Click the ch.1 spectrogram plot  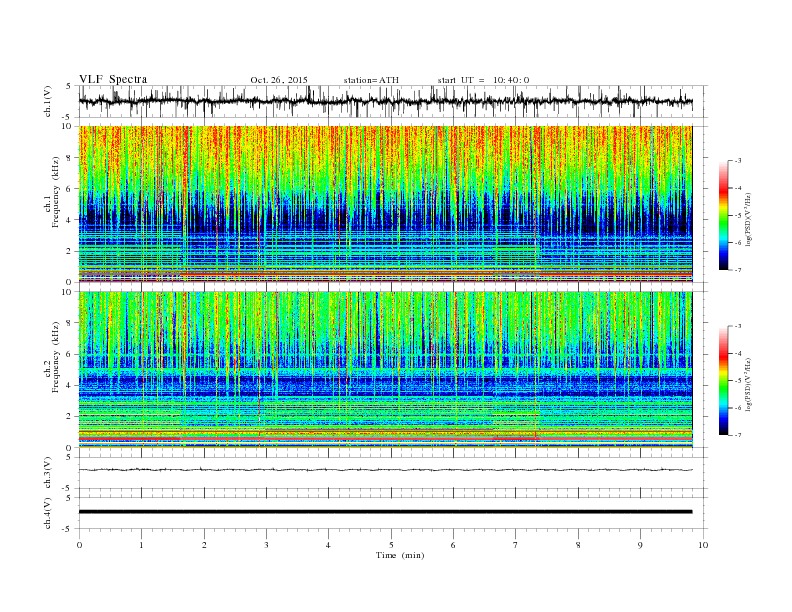pos(385,204)
